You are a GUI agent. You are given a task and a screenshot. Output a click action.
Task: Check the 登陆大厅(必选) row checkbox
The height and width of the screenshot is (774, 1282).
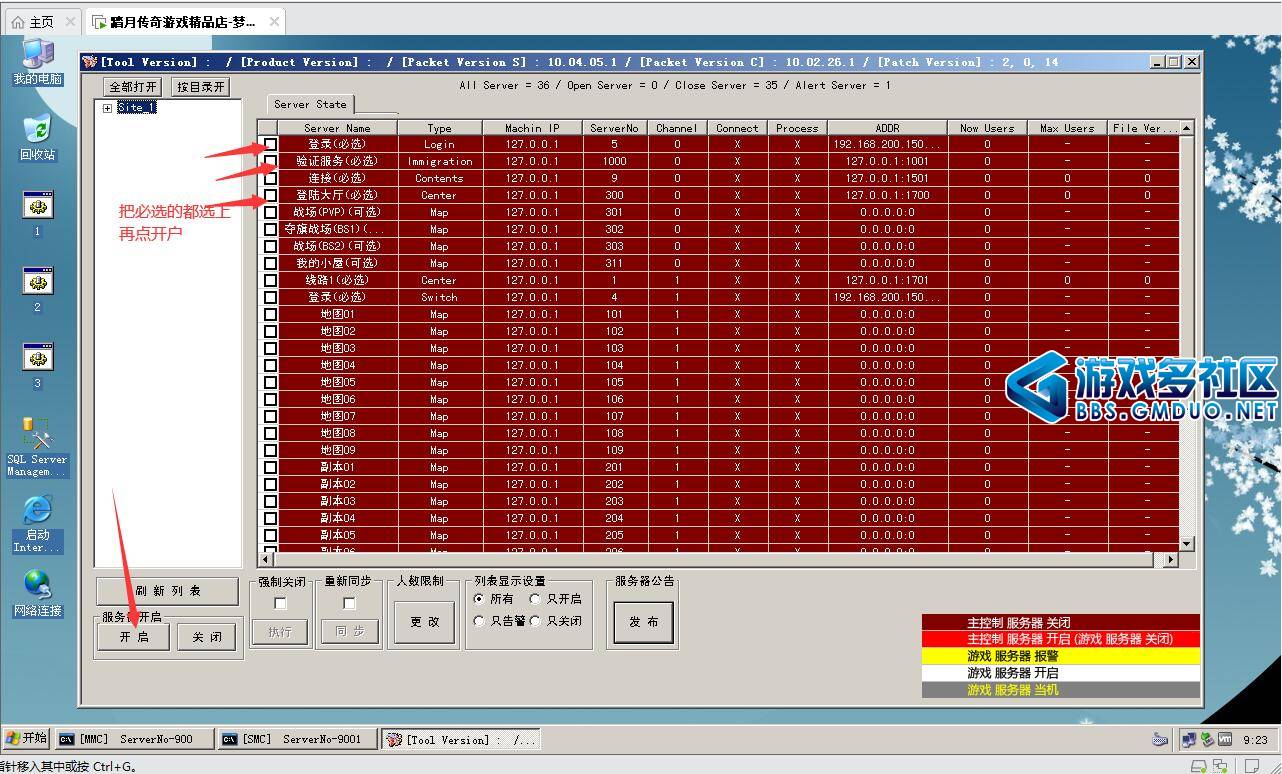(x=270, y=195)
